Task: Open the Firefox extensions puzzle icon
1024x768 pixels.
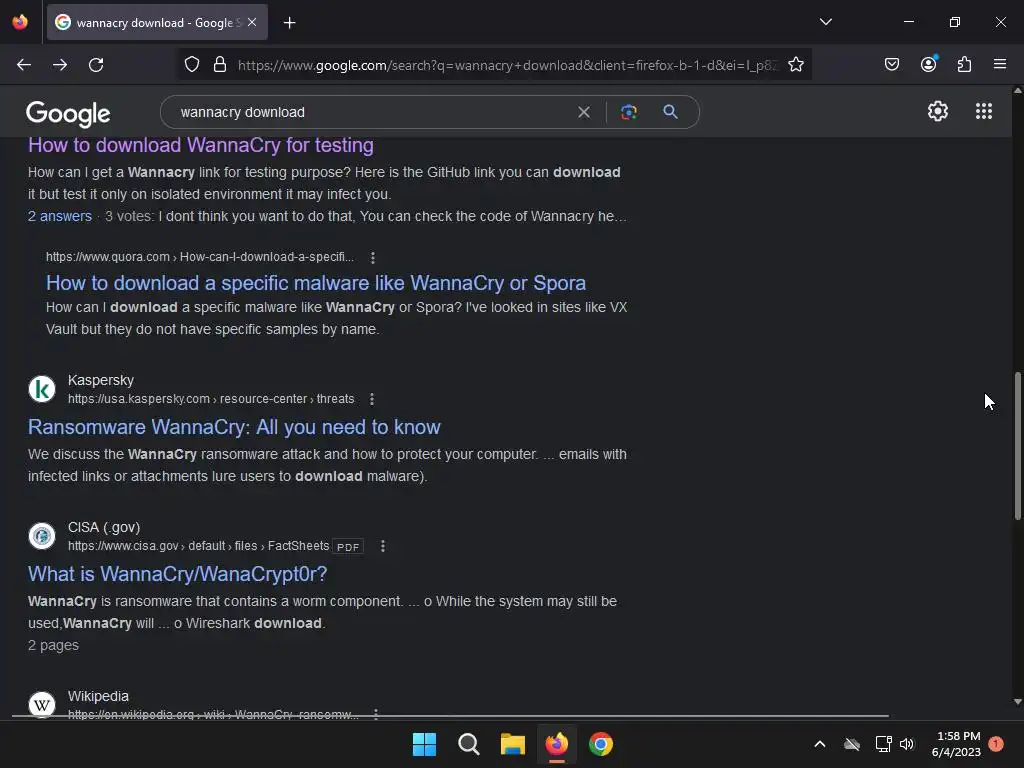Action: (964, 65)
